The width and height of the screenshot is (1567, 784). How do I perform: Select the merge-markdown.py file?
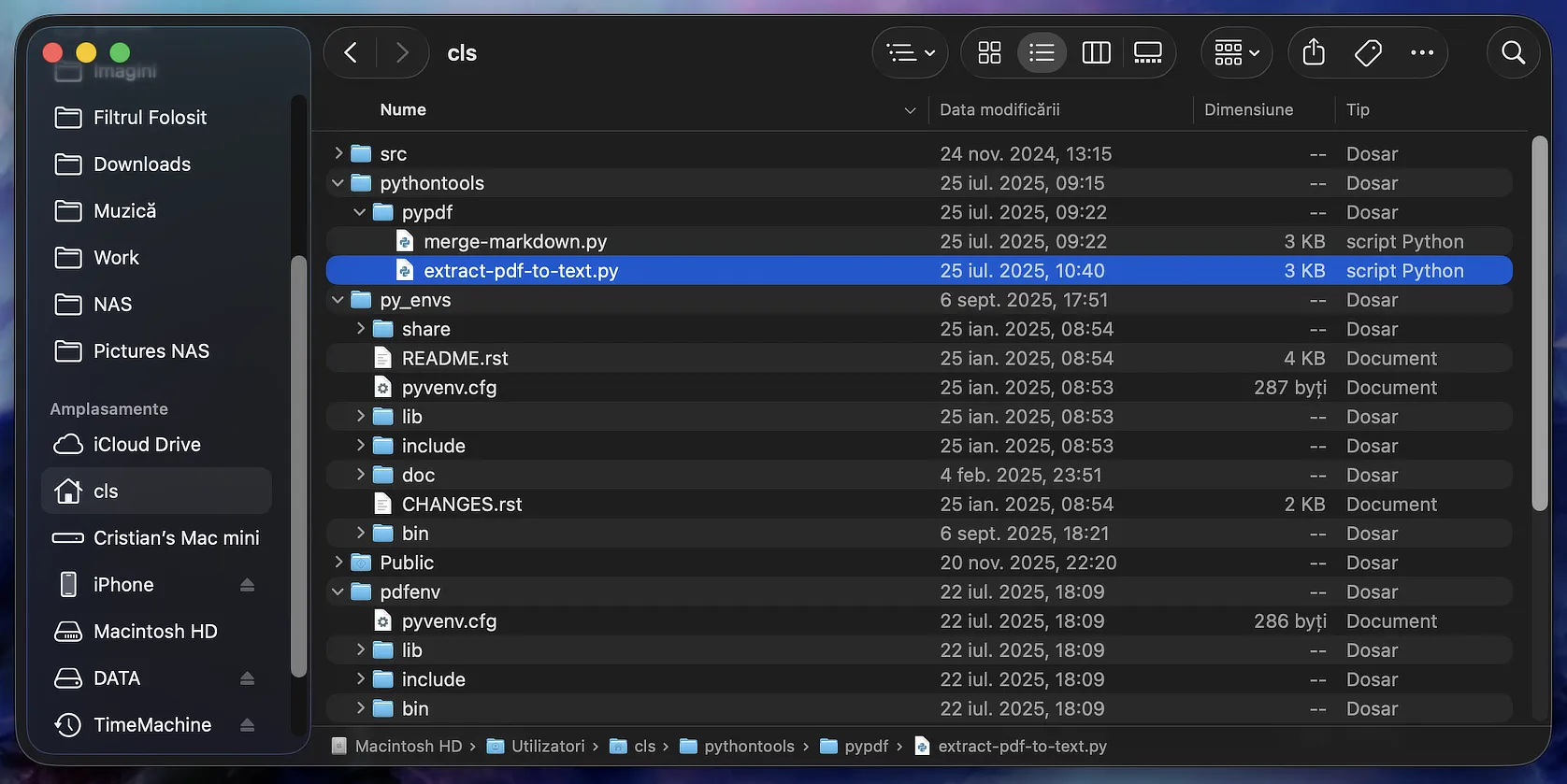515,242
